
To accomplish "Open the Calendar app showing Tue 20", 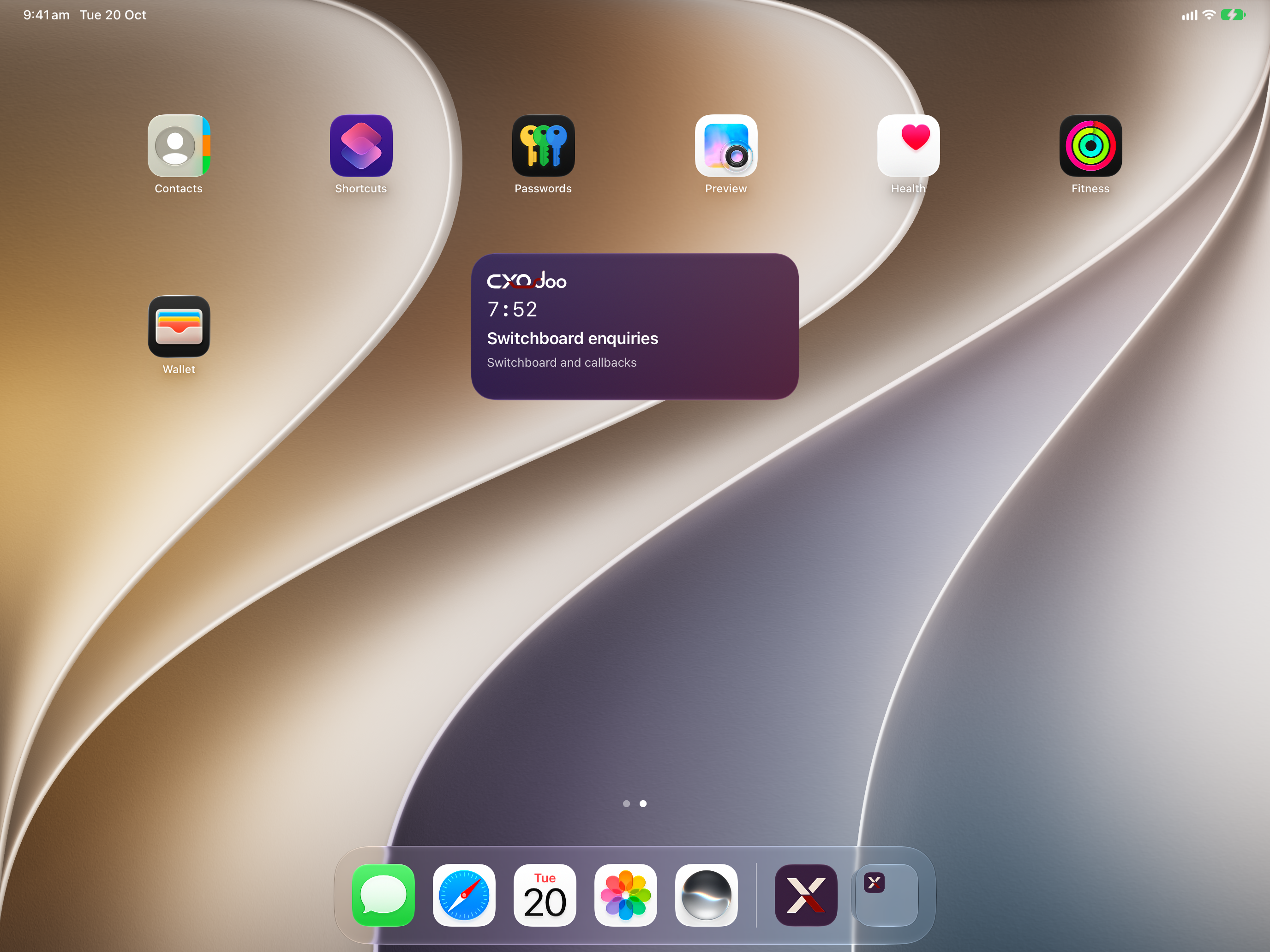I will 545,895.
